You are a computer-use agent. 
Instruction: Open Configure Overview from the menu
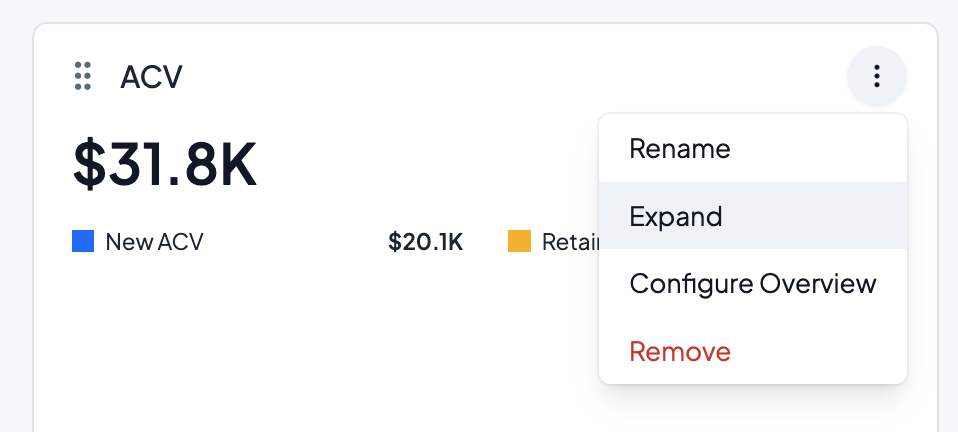(752, 284)
